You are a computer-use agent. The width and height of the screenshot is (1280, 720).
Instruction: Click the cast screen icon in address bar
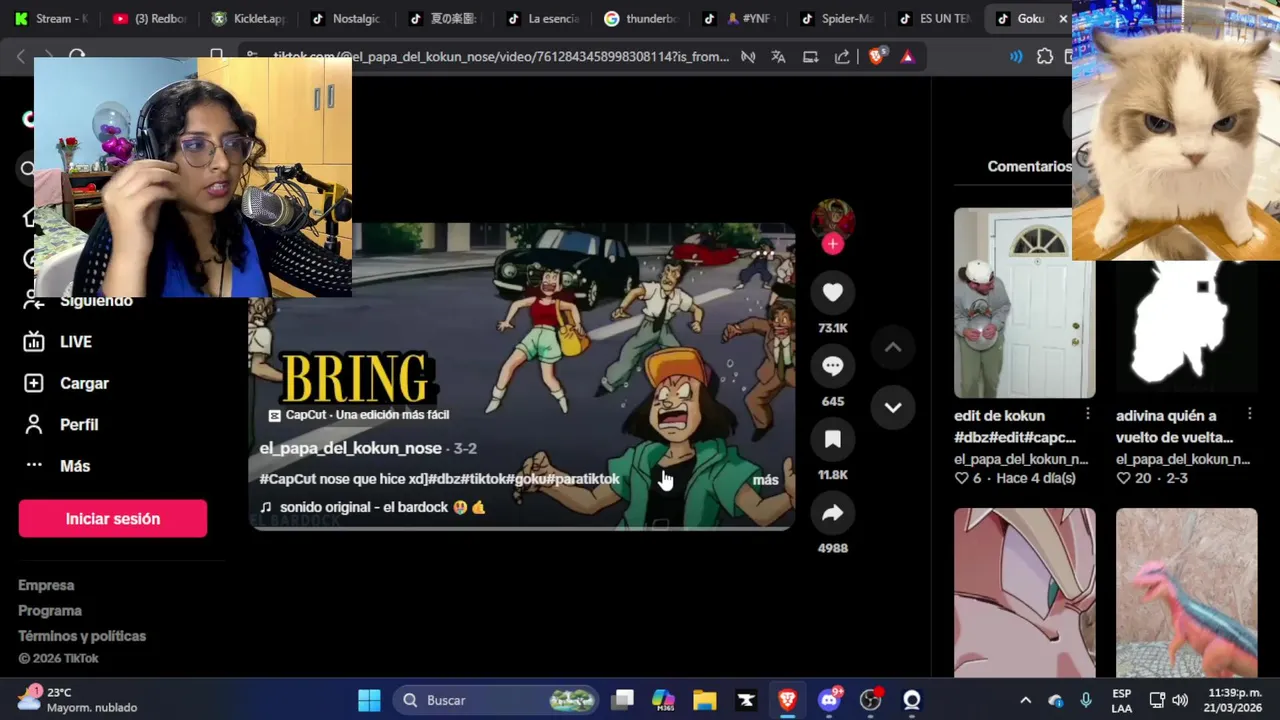[x=810, y=57]
